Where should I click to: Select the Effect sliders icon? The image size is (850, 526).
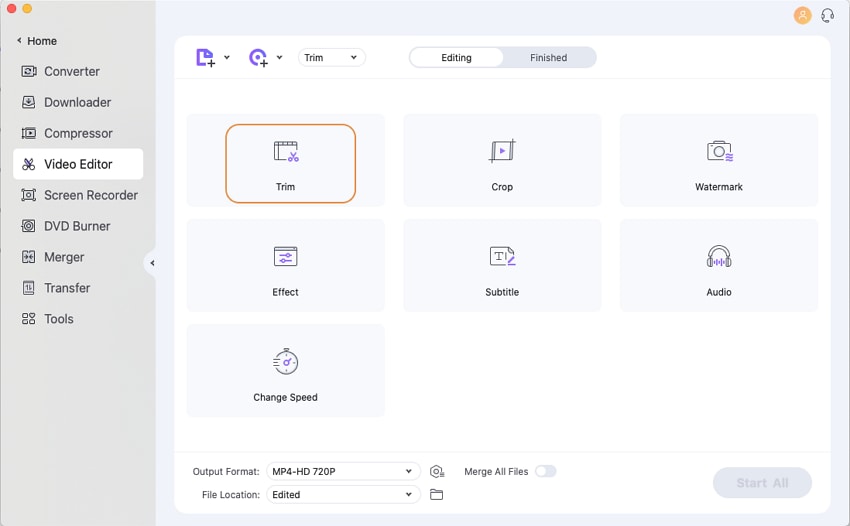tap(286, 257)
